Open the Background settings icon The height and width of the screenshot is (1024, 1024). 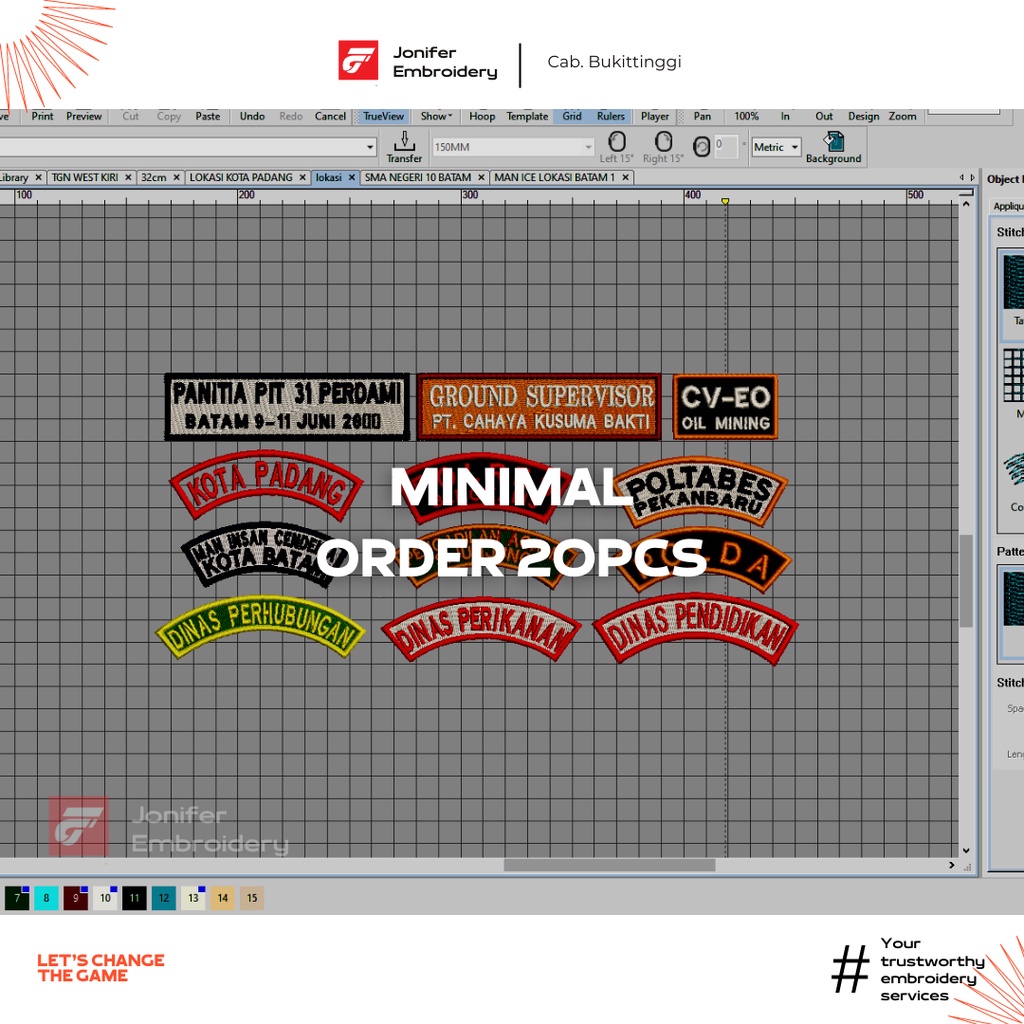(833, 145)
